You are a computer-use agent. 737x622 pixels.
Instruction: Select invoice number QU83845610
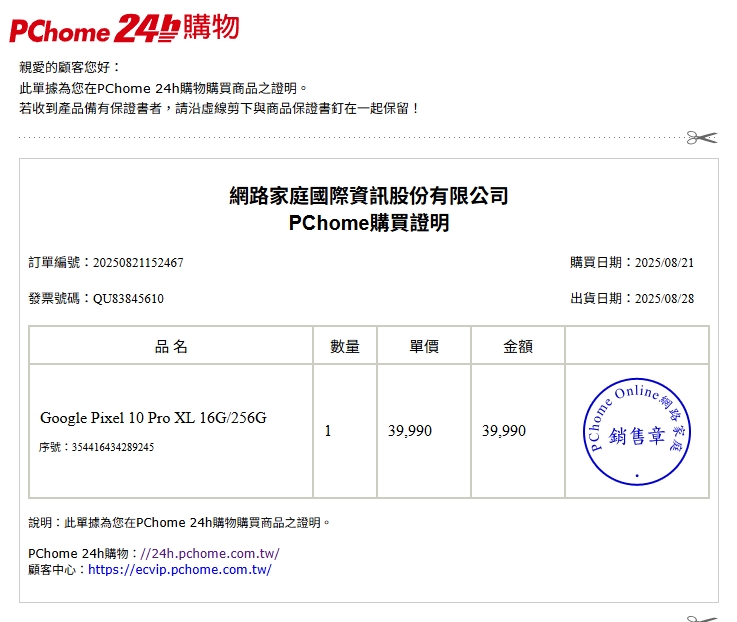pyautogui.click(x=128, y=299)
